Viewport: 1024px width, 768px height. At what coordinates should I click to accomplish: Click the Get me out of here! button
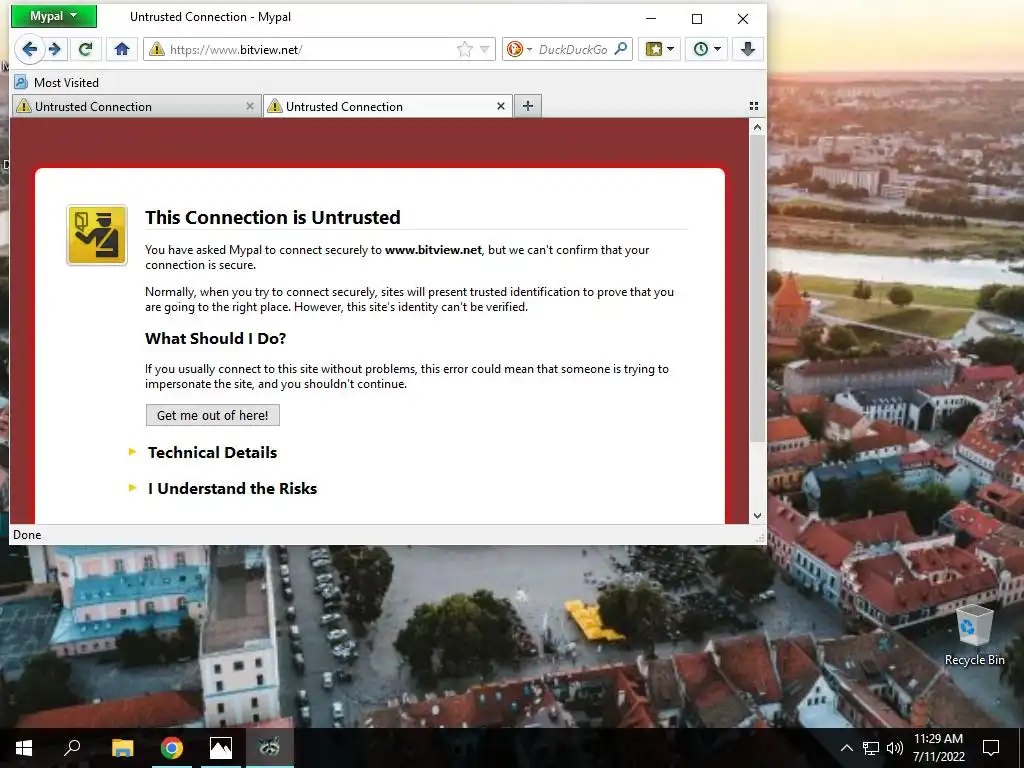[x=212, y=415]
